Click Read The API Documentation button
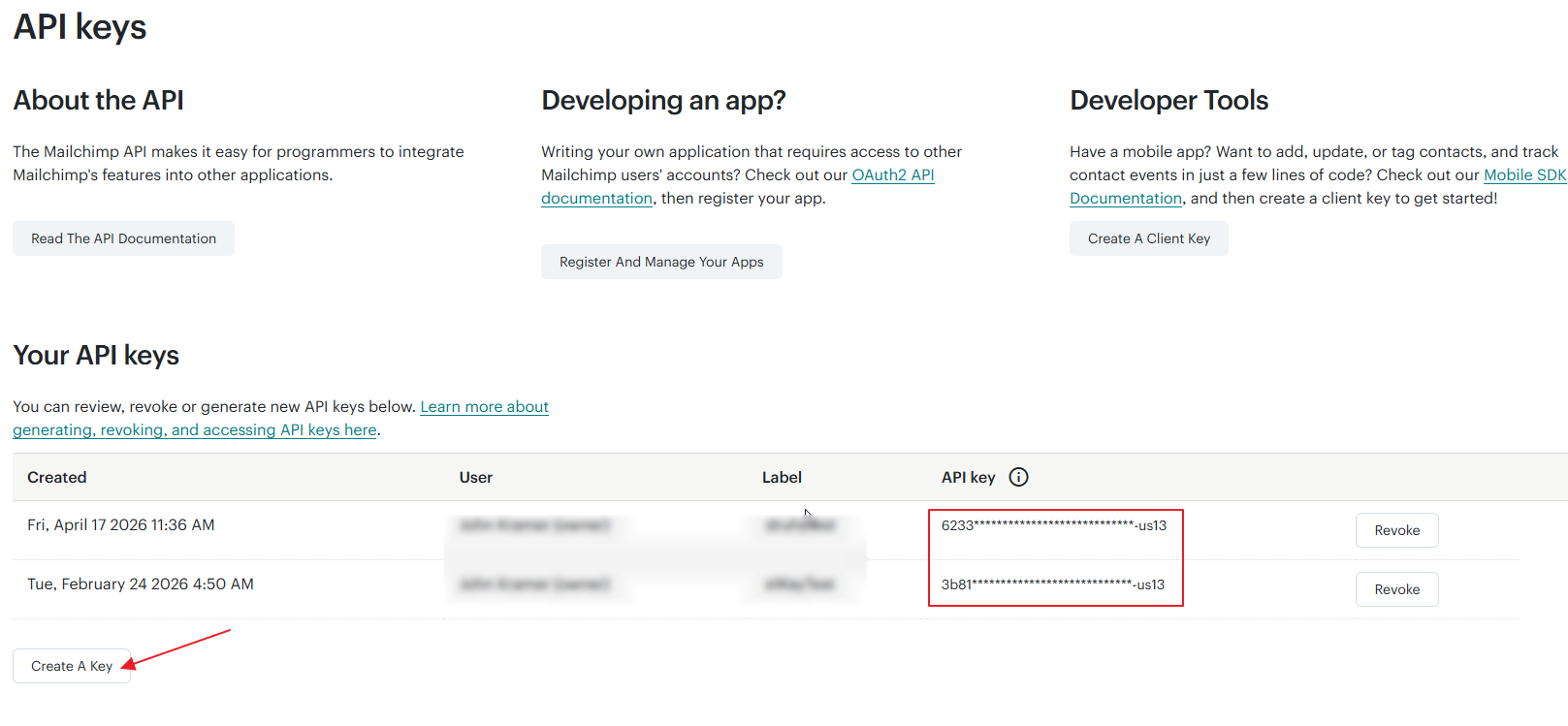 point(123,238)
